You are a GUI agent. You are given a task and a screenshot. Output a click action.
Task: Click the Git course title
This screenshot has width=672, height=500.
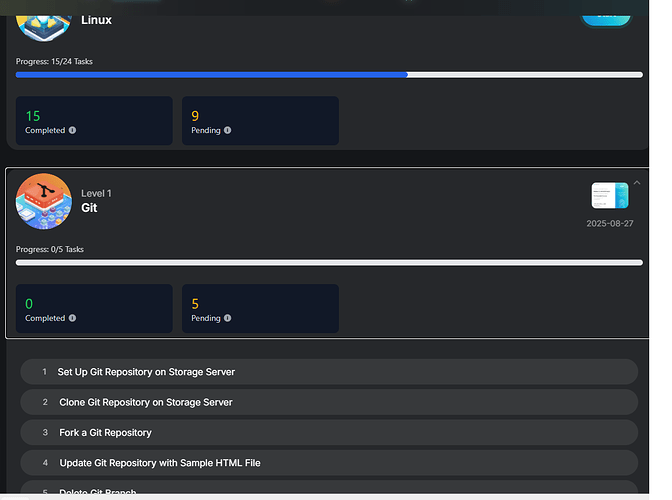(x=90, y=209)
